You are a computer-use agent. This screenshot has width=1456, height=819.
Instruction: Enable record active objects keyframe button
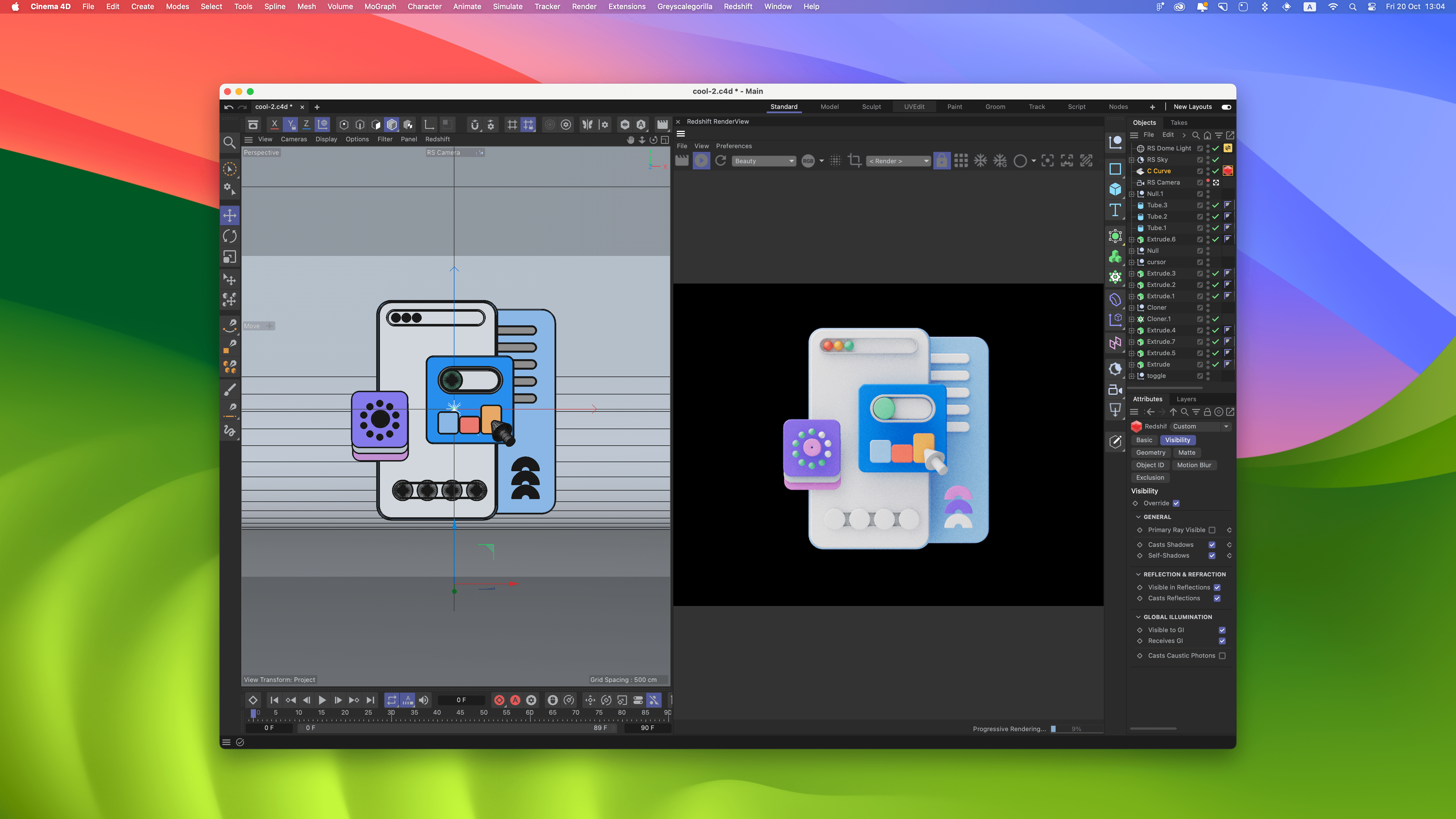pos(499,700)
